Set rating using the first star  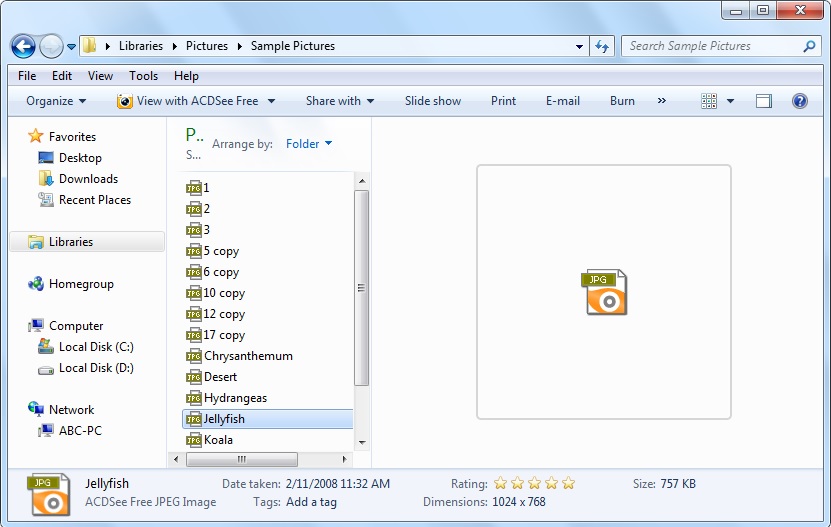click(x=501, y=484)
